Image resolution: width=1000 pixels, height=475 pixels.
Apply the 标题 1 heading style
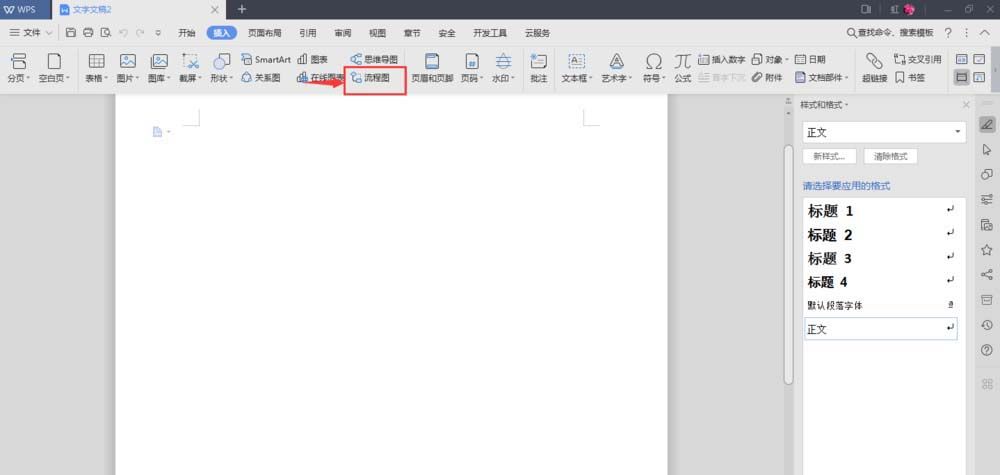881,211
